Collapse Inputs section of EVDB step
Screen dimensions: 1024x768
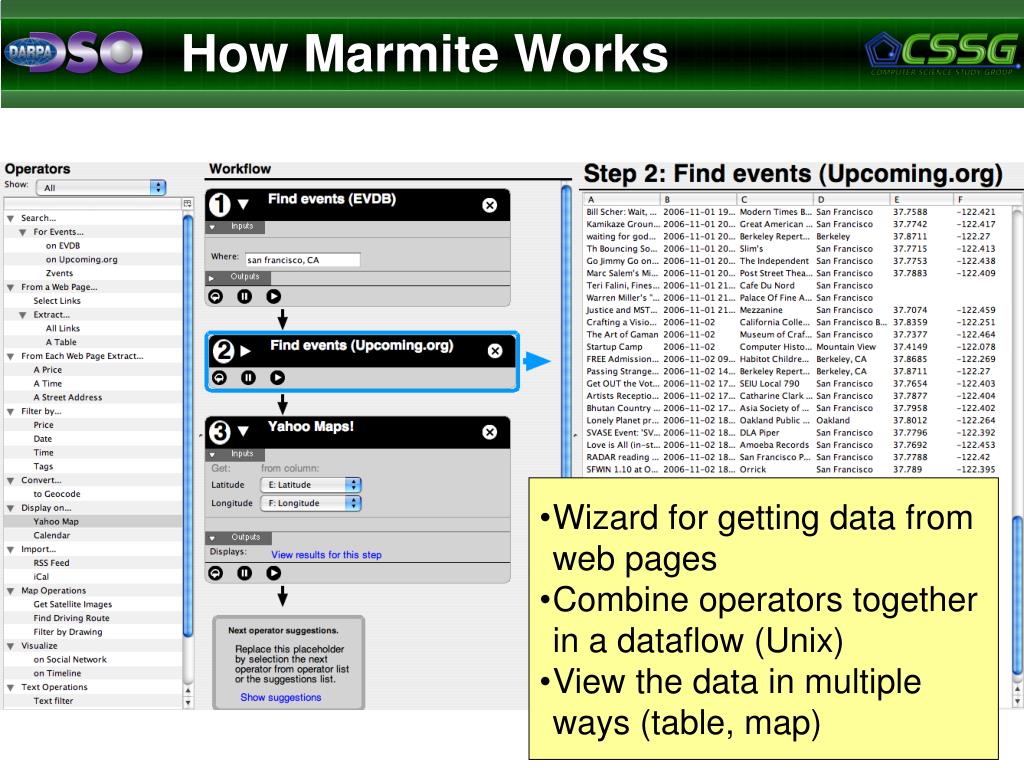tap(213, 227)
